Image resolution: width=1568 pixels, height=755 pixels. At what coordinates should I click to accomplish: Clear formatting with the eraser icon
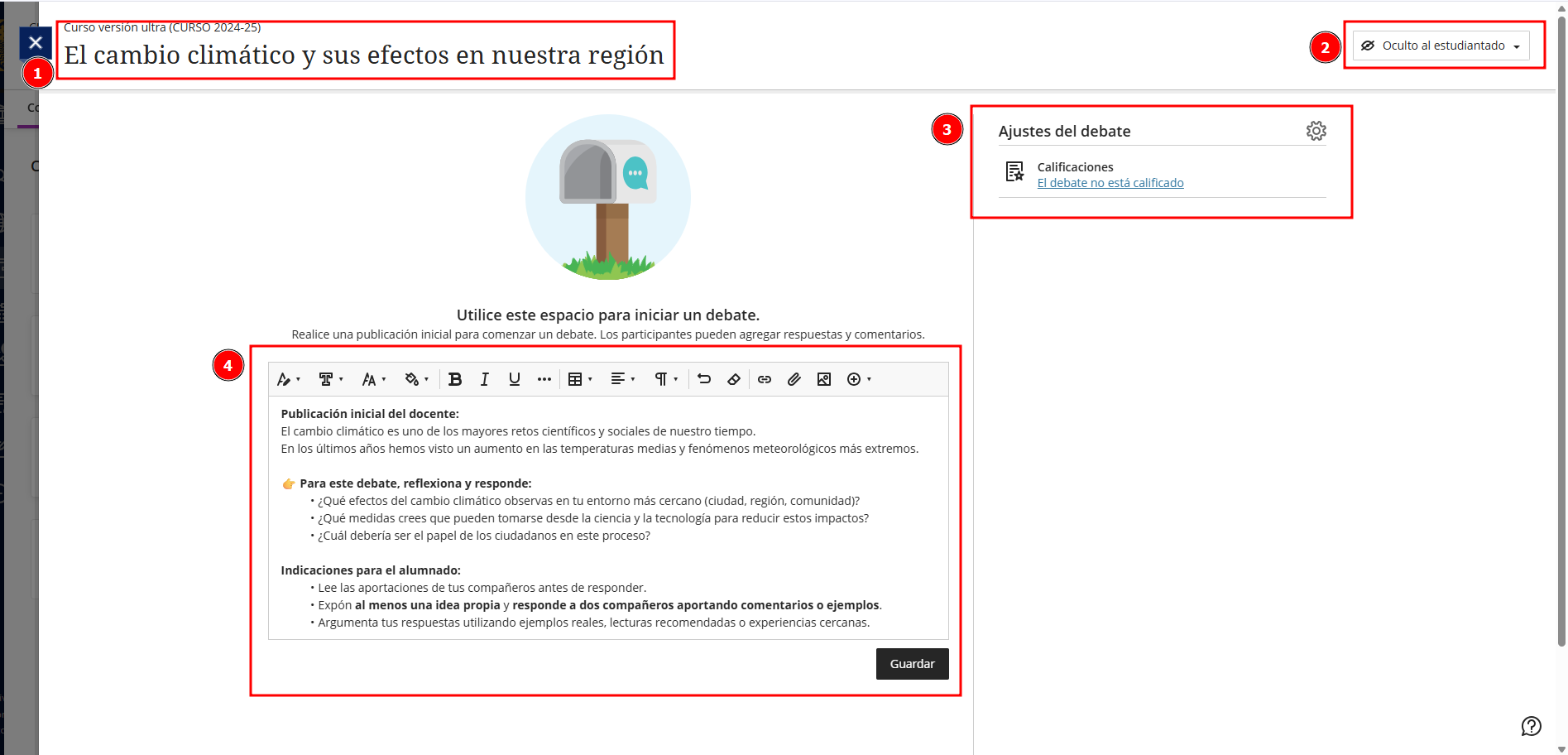click(734, 379)
